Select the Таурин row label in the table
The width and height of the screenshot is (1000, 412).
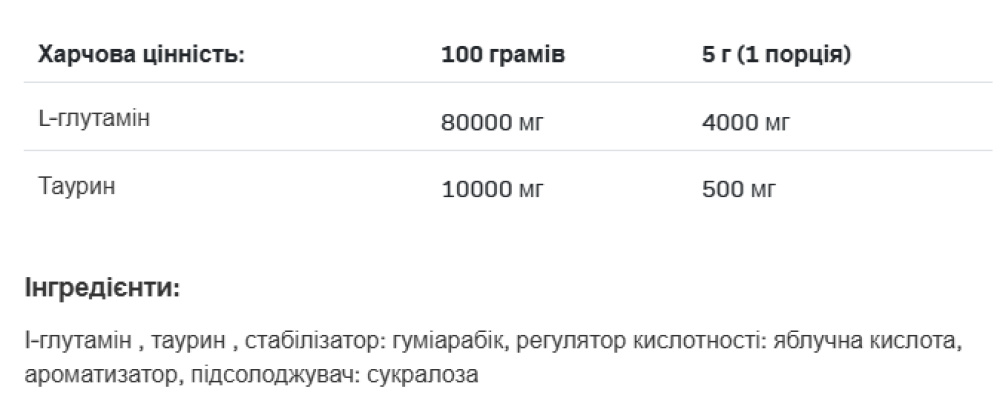[76, 186]
